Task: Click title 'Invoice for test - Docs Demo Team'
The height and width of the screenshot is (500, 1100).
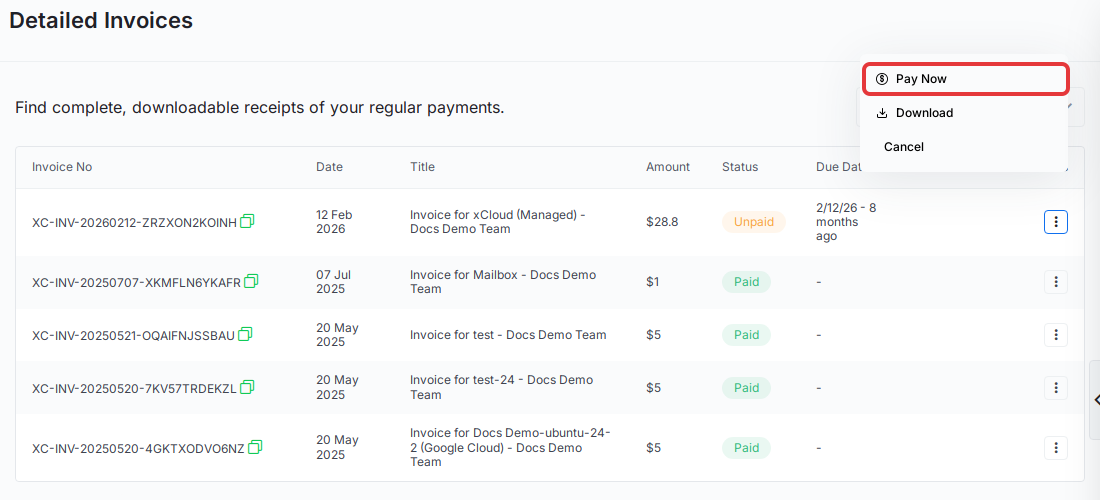Action: click(x=508, y=335)
